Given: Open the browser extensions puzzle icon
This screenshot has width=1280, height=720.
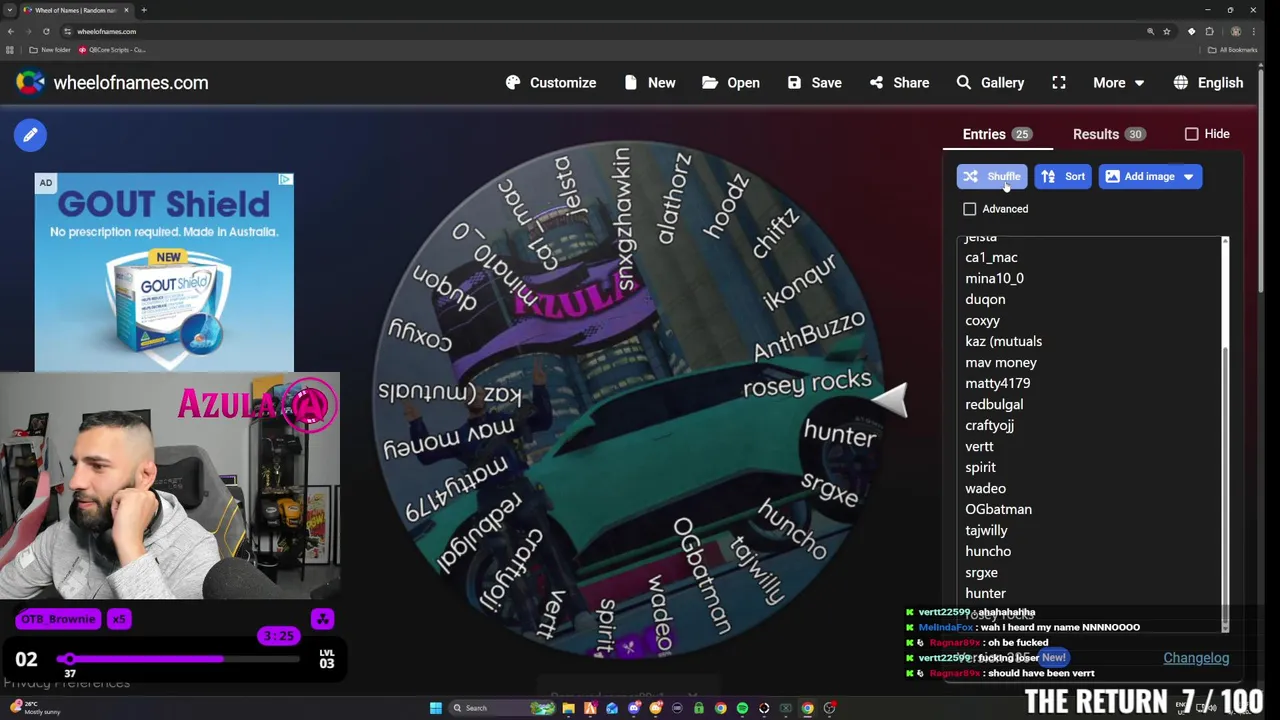Looking at the screenshot, I should point(1209,31).
